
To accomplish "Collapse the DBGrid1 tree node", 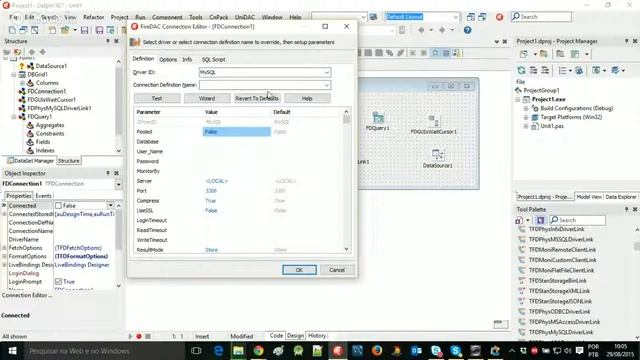I will tap(13, 74).
